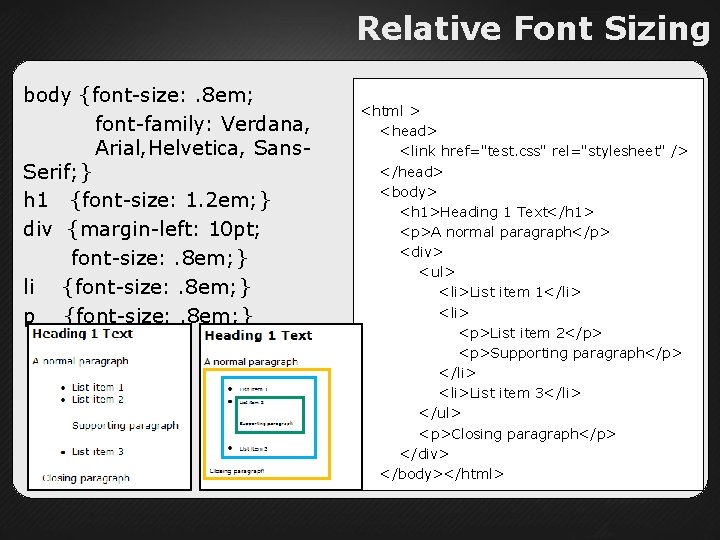Click the <li>List item 1</li> code line
This screenshot has width=720, height=540.
510,292
